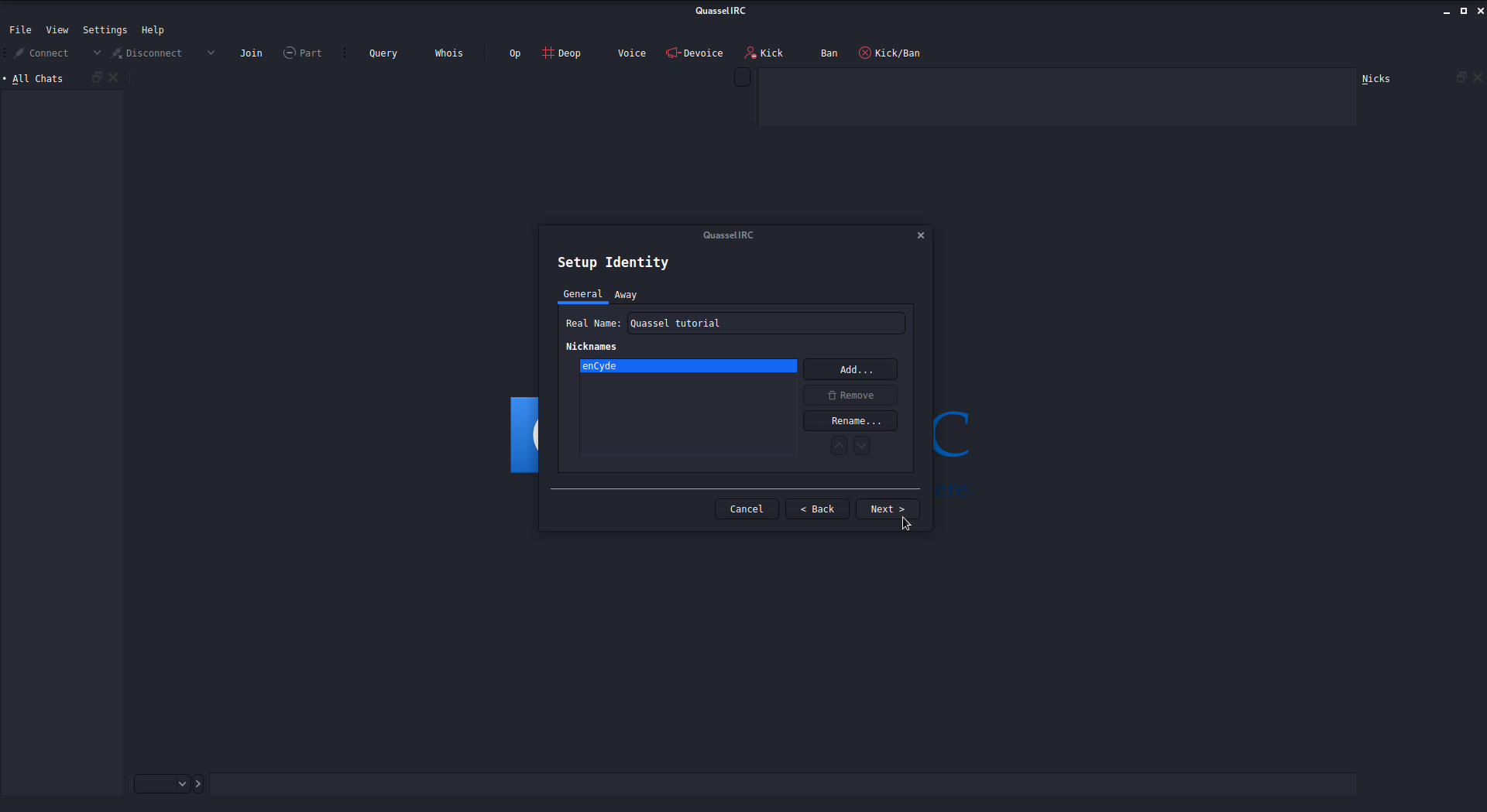1487x812 pixels.
Task: Click the Disconnect toolbar icon
Action: point(117,53)
